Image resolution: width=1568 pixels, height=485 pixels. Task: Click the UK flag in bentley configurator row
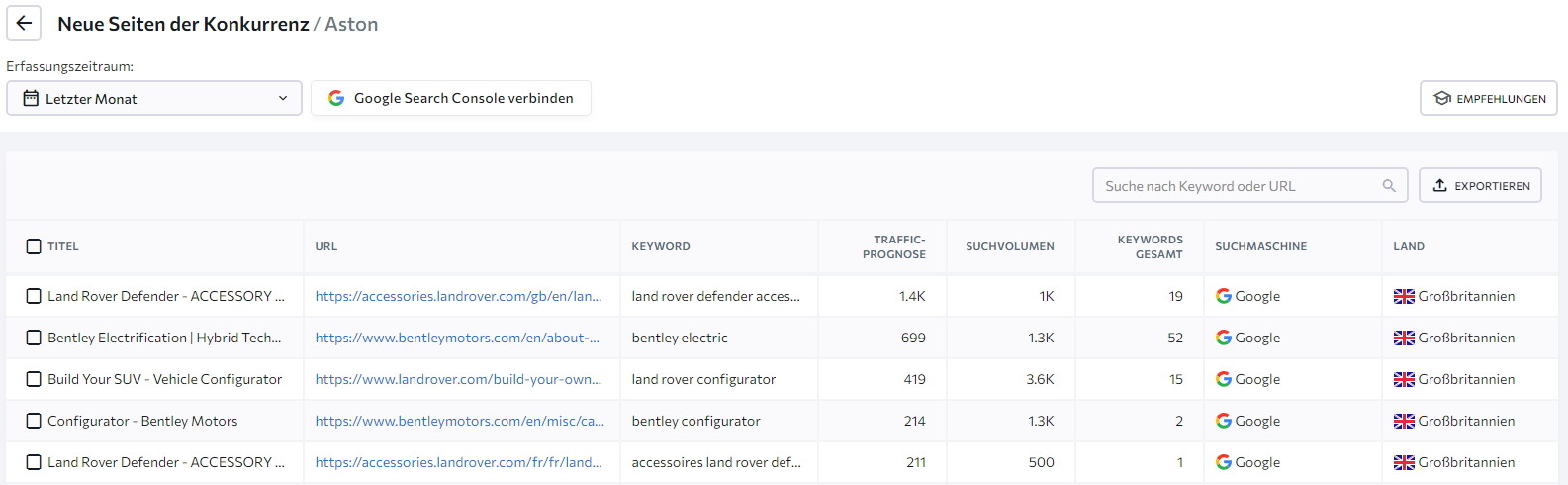pos(1404,421)
